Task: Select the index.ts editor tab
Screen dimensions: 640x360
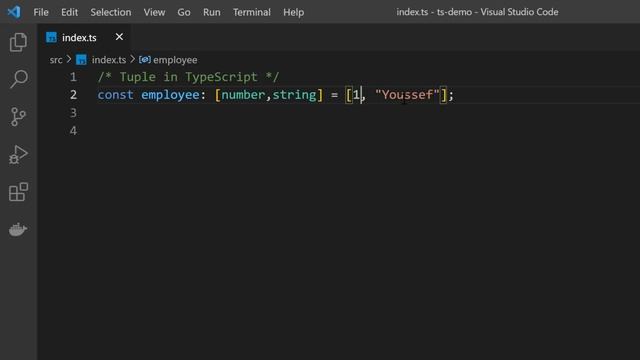Action: [84, 38]
